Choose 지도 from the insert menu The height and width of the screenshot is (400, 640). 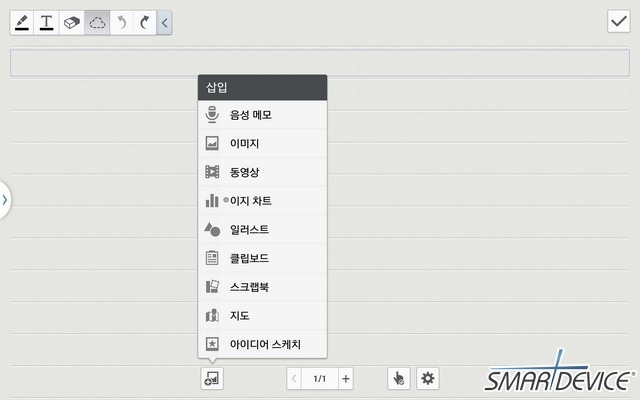[262, 316]
